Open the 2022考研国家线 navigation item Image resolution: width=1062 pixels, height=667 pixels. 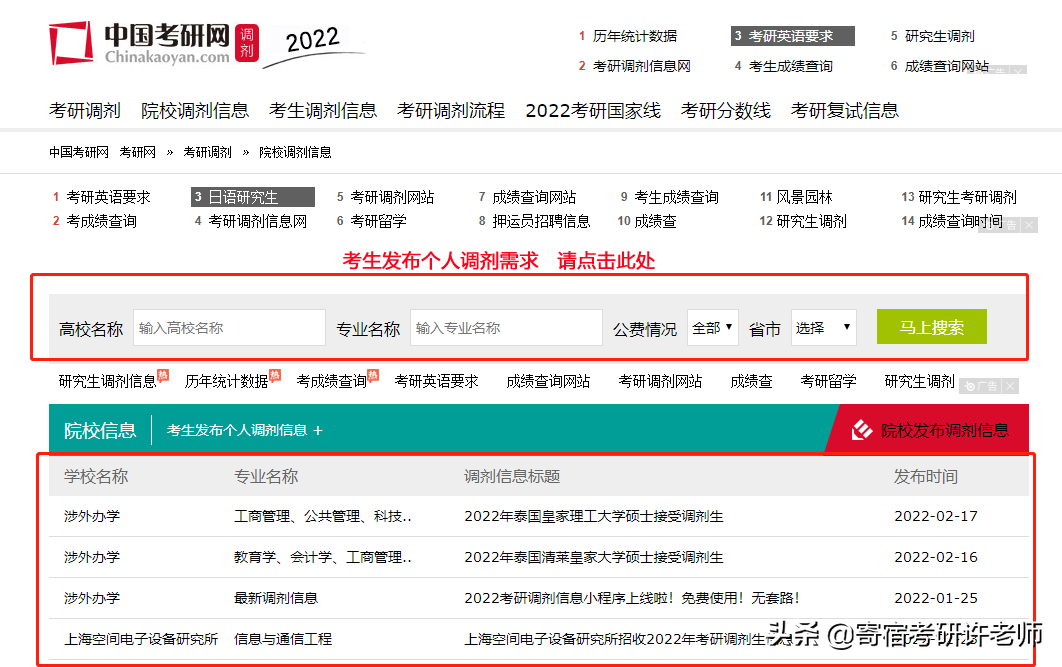click(x=593, y=110)
